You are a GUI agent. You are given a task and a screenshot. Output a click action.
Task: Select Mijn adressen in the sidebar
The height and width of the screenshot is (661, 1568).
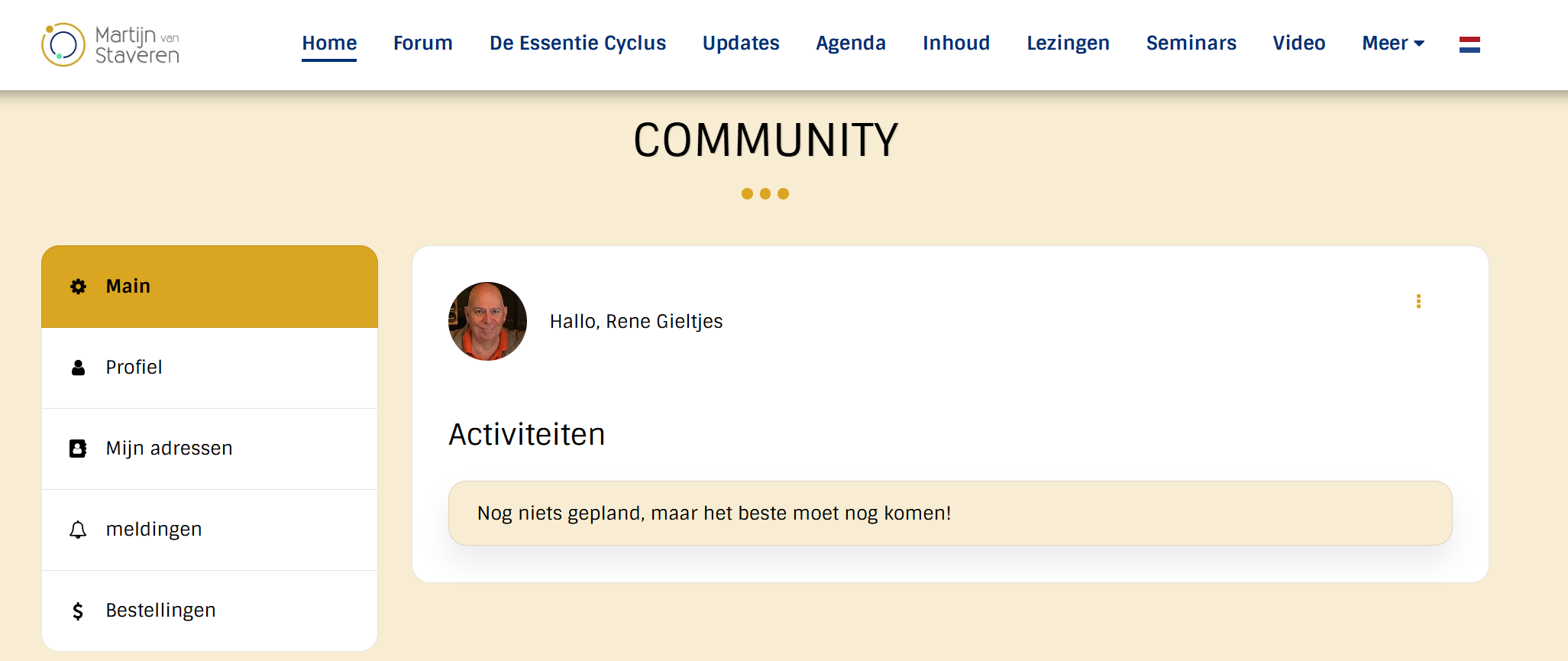170,449
